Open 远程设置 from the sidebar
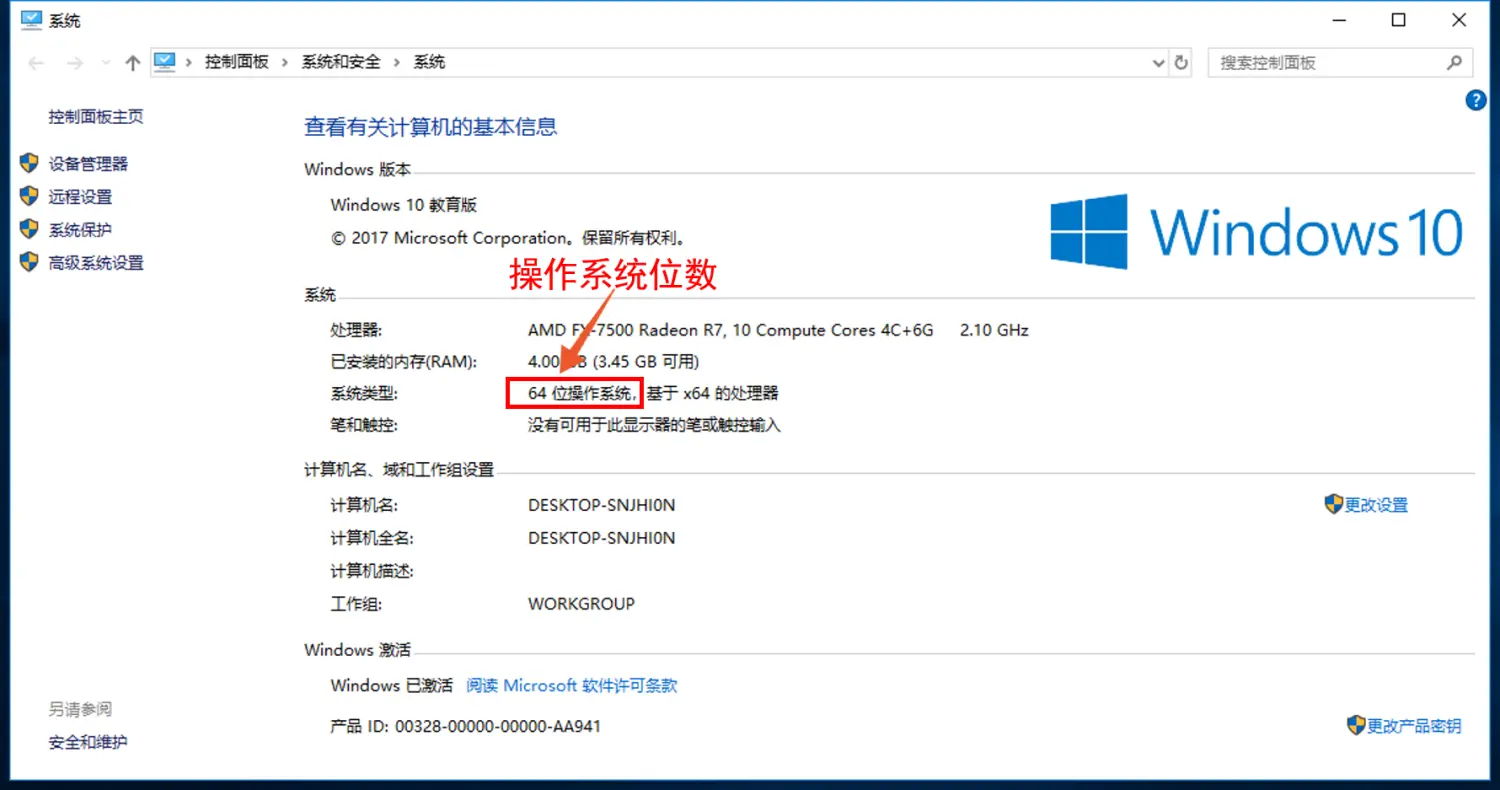This screenshot has height=790, width=1500. click(80, 197)
